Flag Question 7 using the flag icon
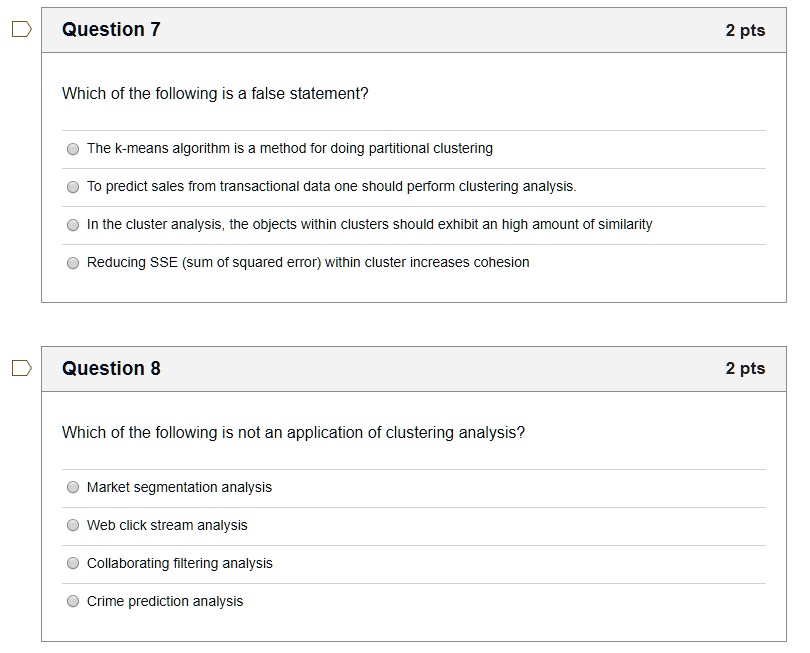The height and width of the screenshot is (653, 810). [x=22, y=29]
